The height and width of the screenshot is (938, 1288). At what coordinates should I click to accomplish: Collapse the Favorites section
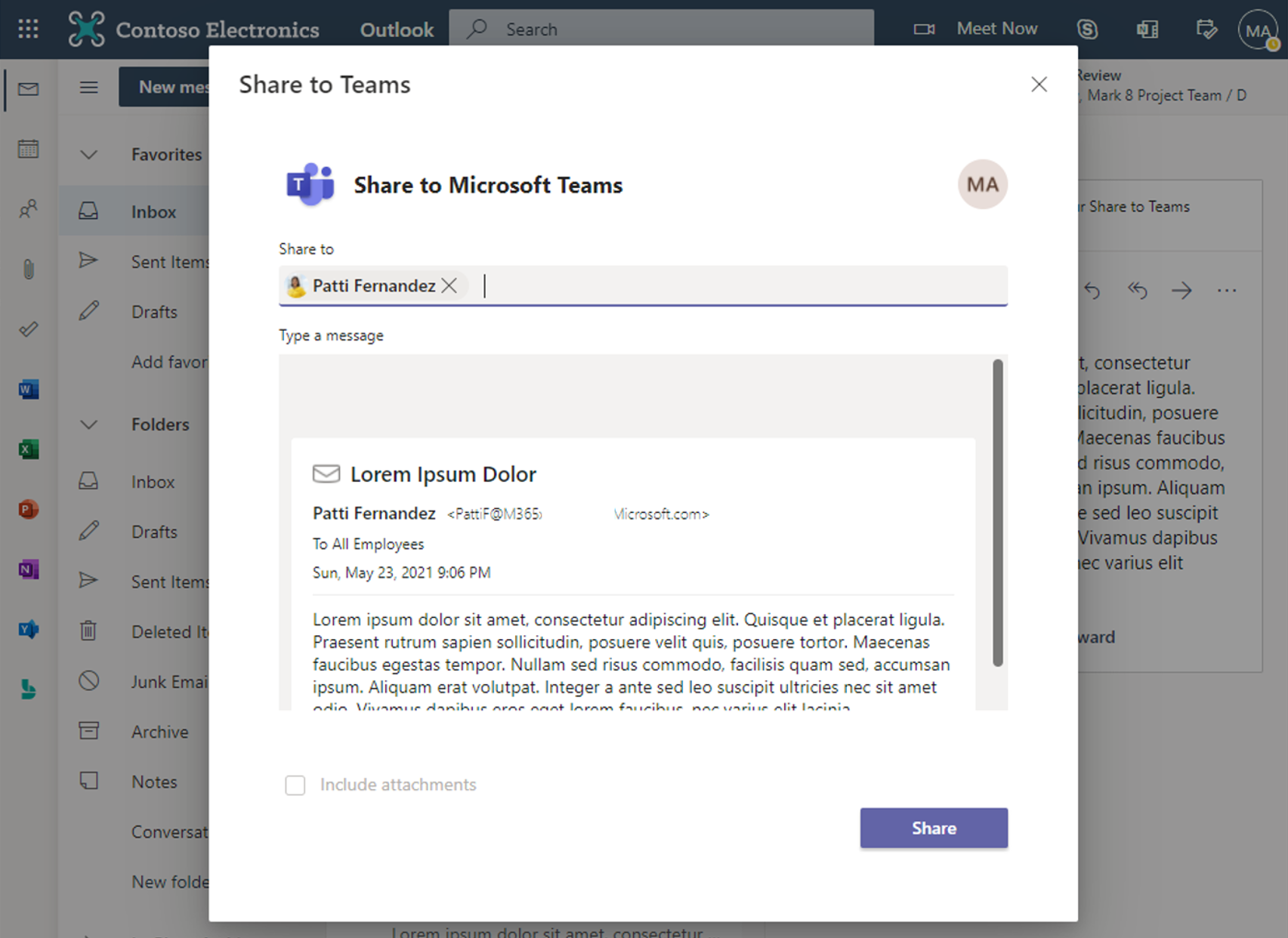[x=88, y=154]
